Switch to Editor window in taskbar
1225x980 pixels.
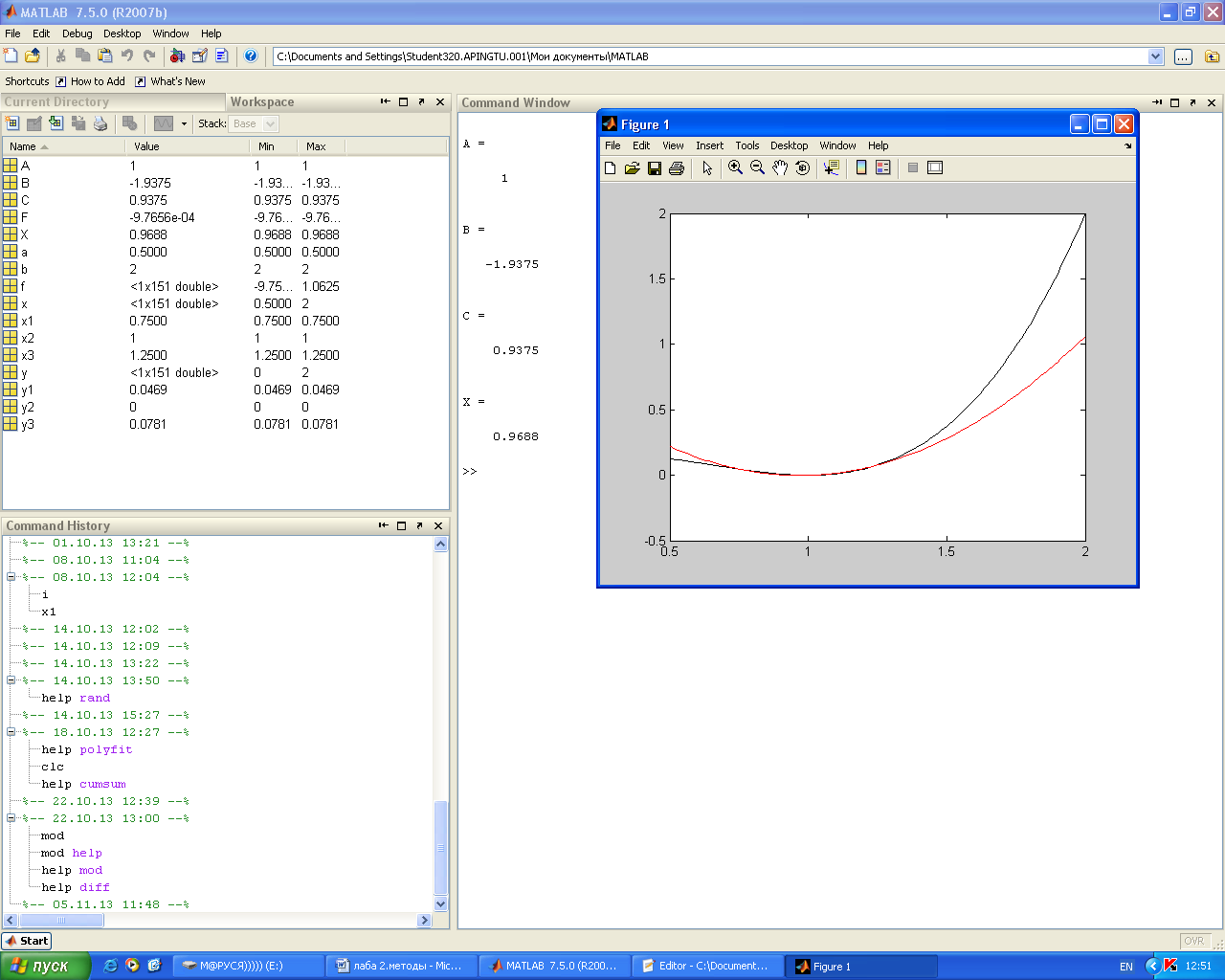[x=707, y=966]
